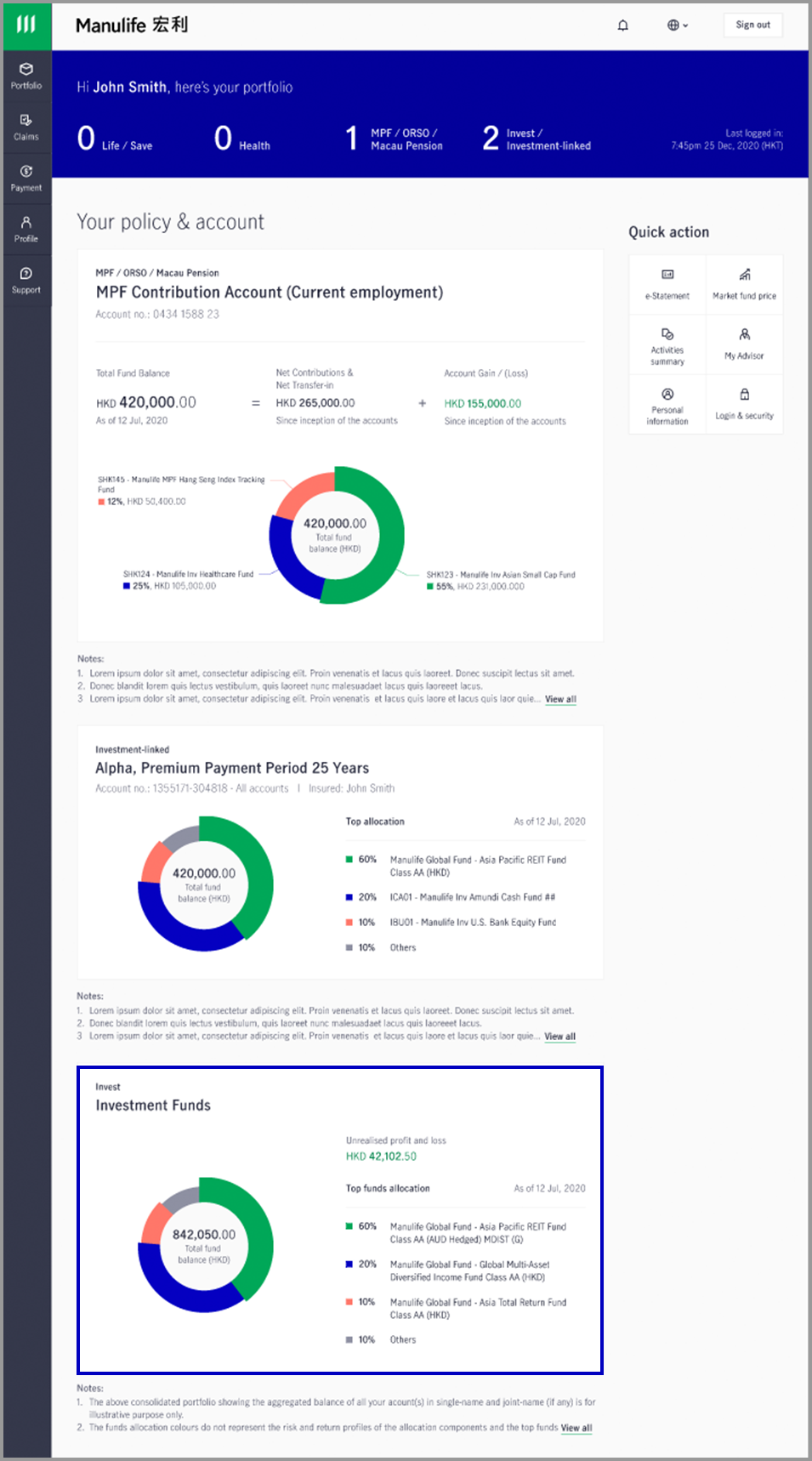Open MPF Contribution Account (Current employment) title
The height and width of the screenshot is (1461, 812).
[270, 293]
